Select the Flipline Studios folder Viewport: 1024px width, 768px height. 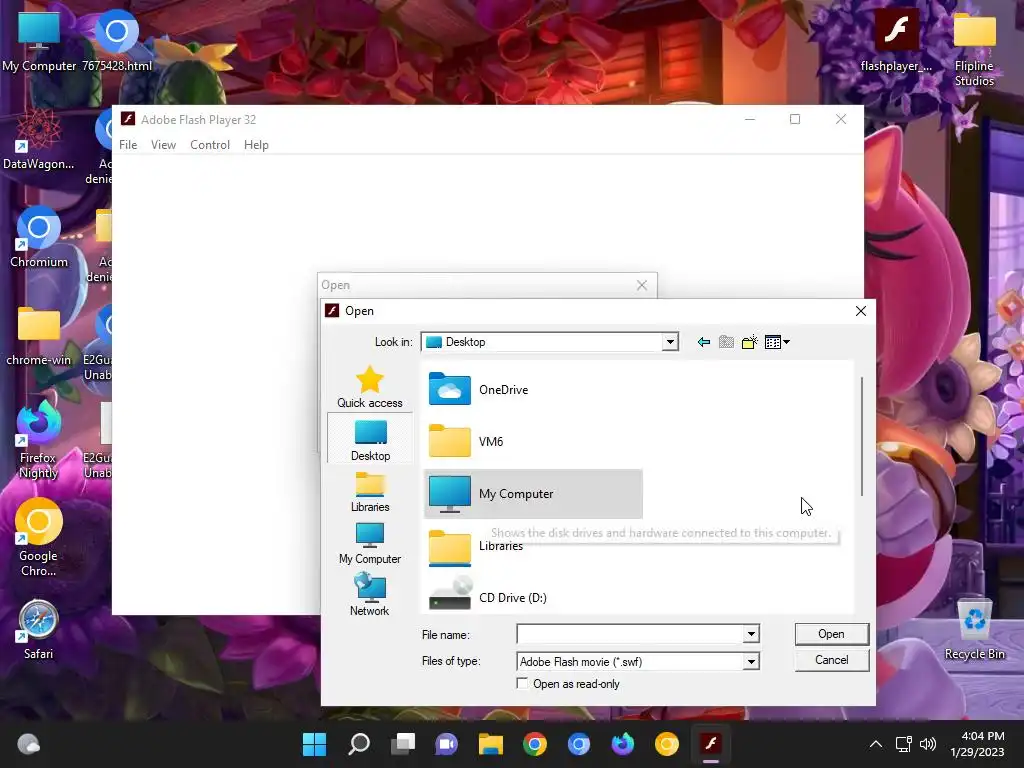click(x=974, y=50)
